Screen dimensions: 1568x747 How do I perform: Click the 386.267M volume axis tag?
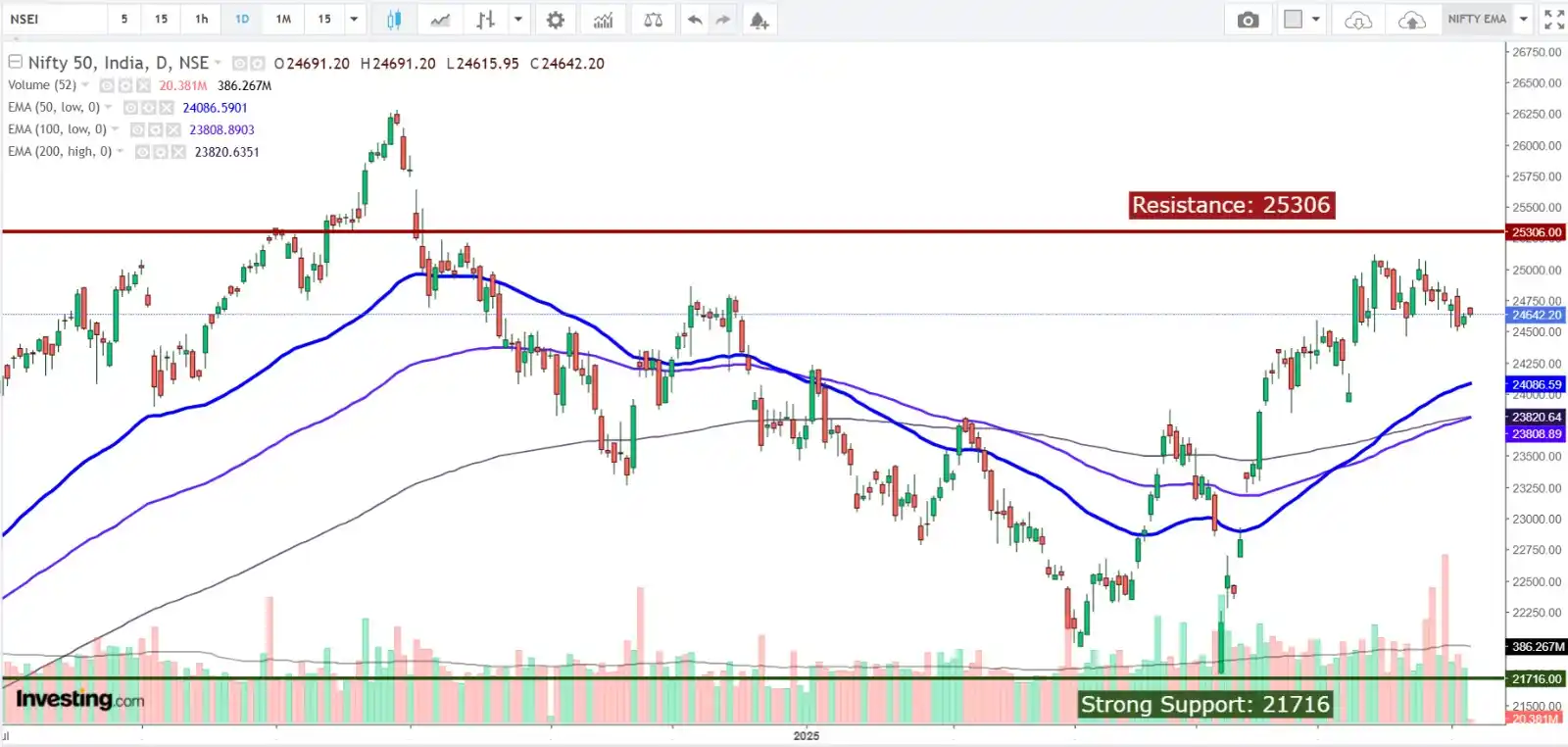click(1536, 647)
